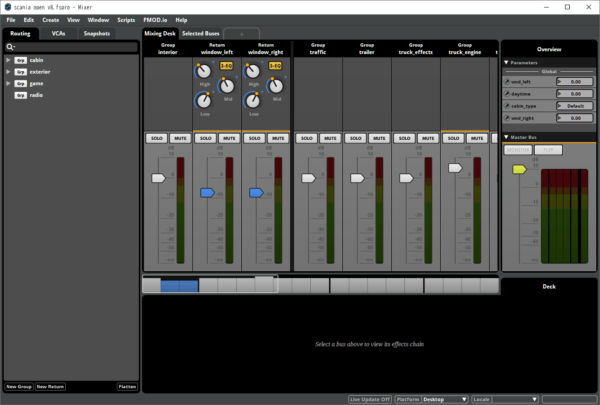This screenshot has height=405, width=600.
Task: Click the search magnifier icon in Routing
Action: tap(10, 47)
